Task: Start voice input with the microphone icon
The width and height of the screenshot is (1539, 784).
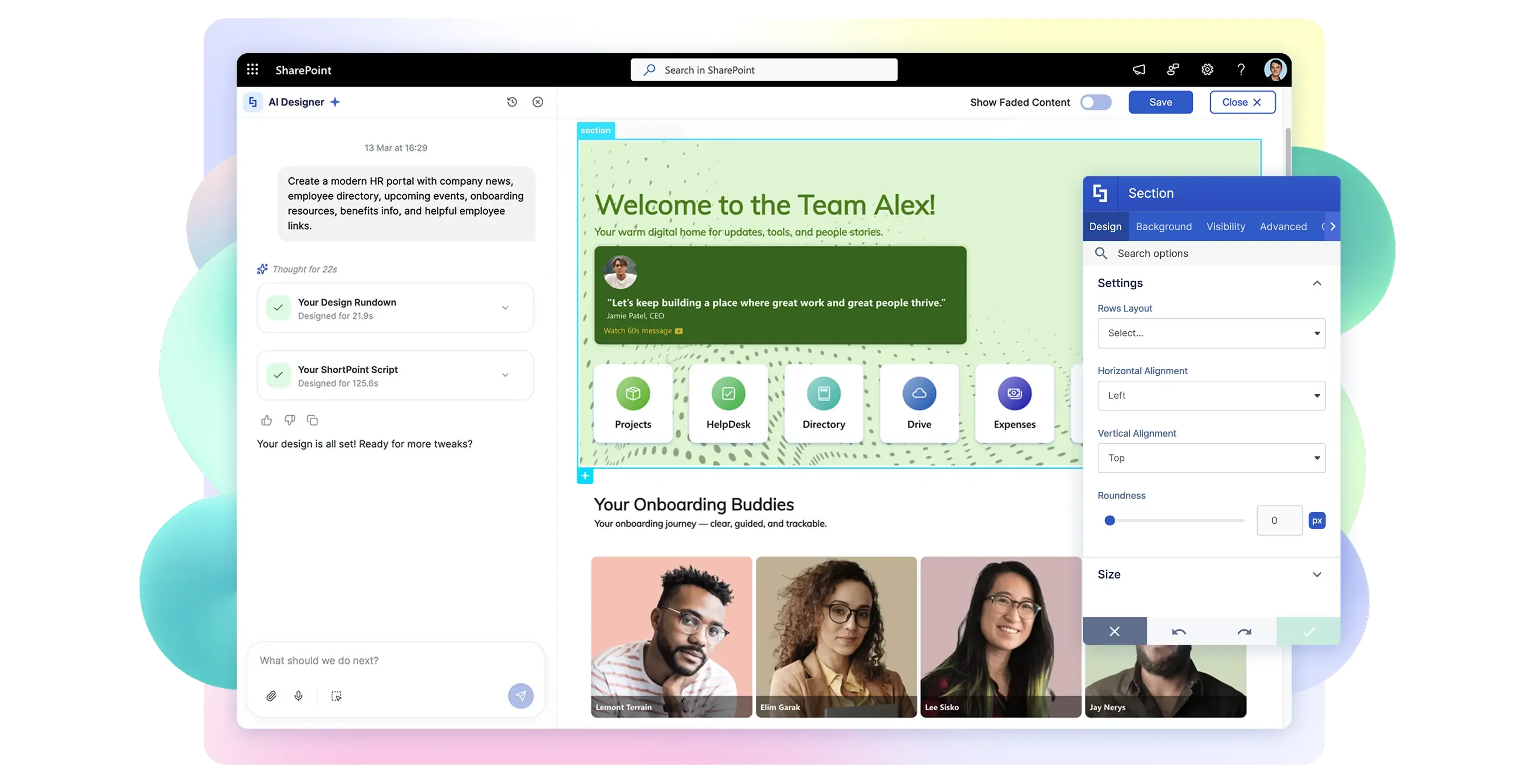Action: [x=299, y=696]
